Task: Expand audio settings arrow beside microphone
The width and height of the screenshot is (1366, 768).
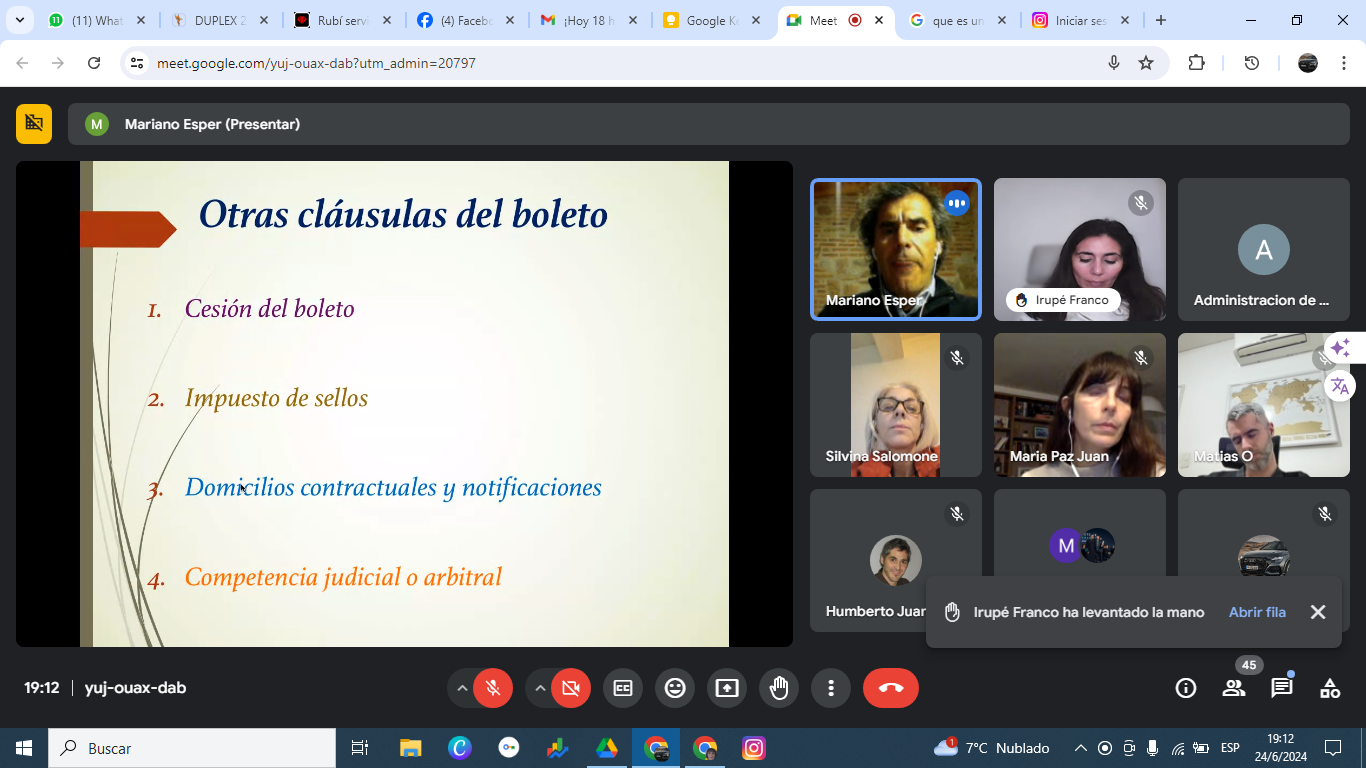Action: pos(462,688)
